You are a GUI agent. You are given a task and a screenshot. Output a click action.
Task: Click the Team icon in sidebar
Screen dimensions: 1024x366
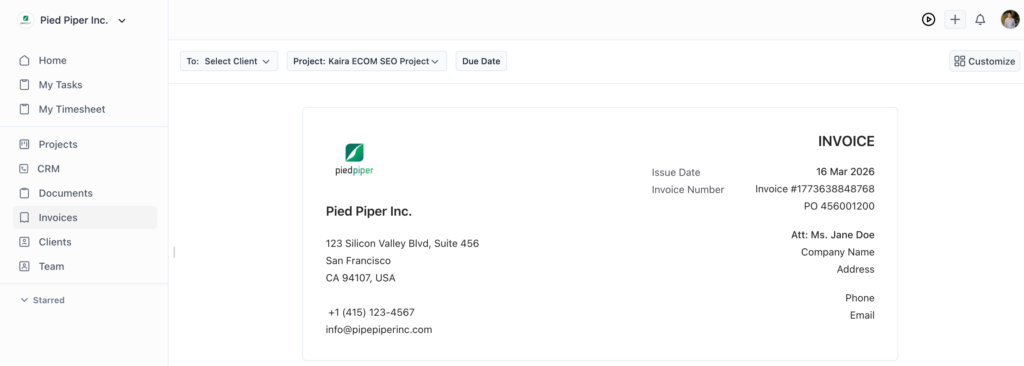pyautogui.click(x=24, y=267)
